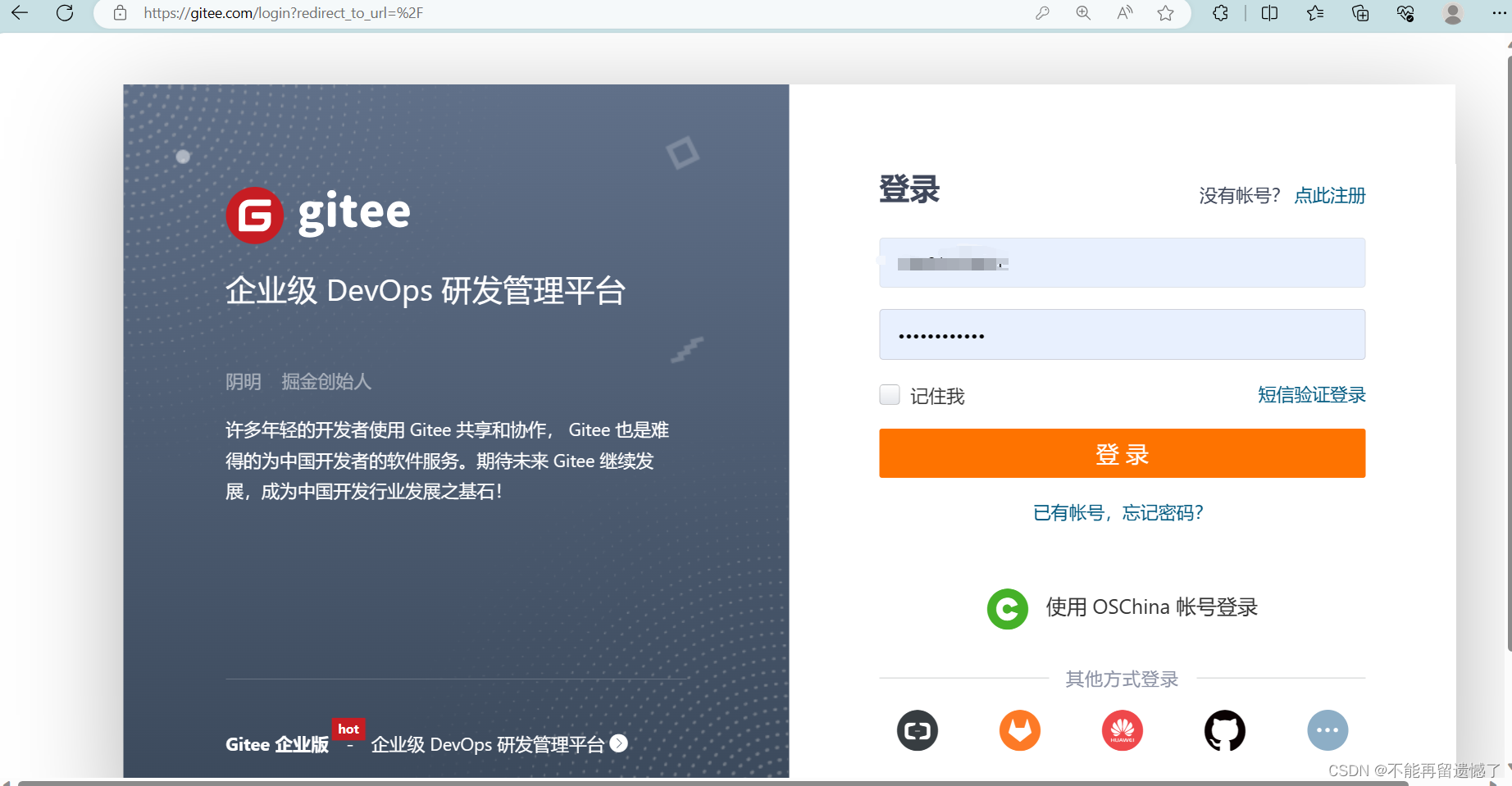Log in with the GitLab fox icon

[1020, 730]
